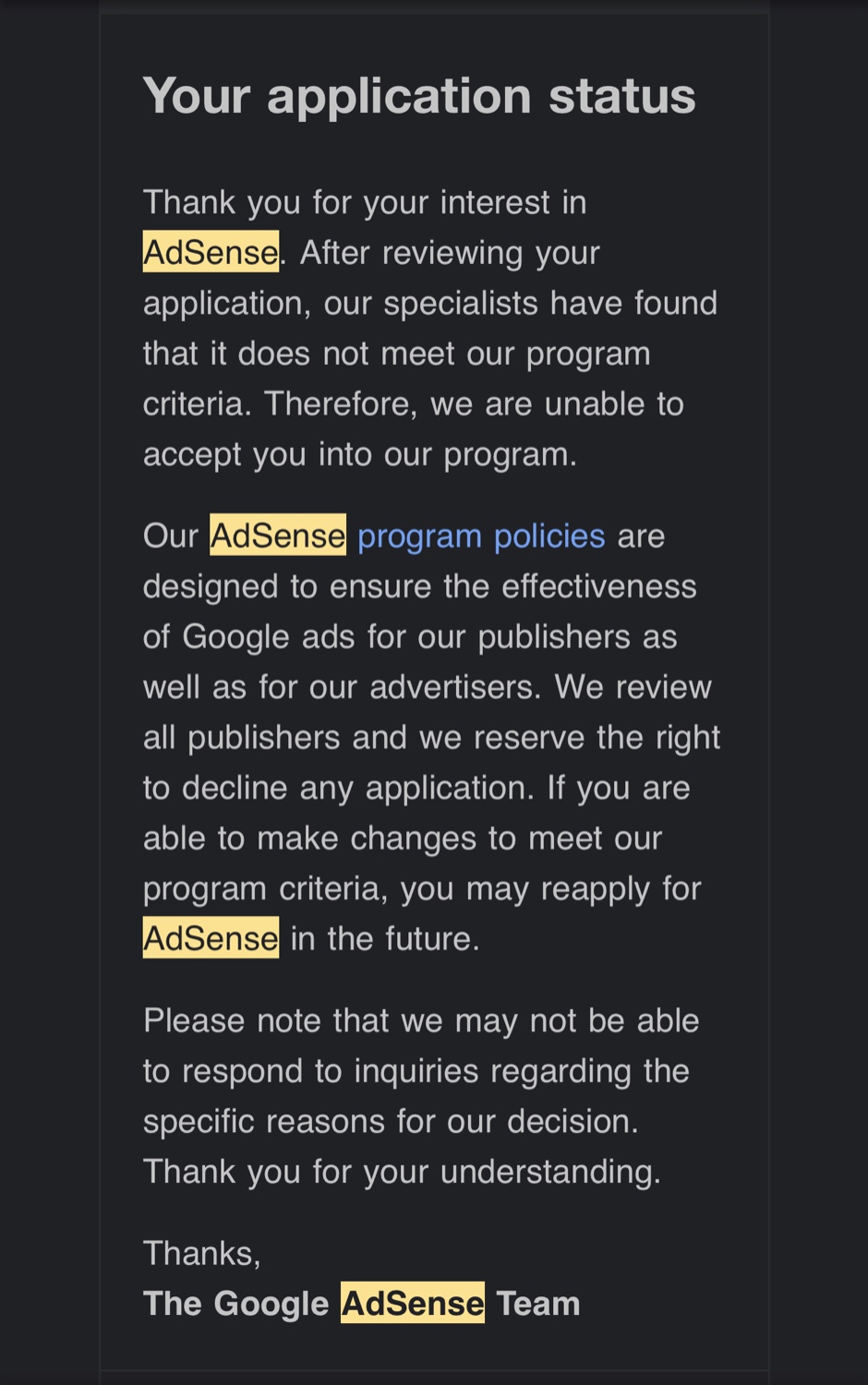Click the word "Team" in signature
This screenshot has width=868, height=1385.
pos(538,1303)
